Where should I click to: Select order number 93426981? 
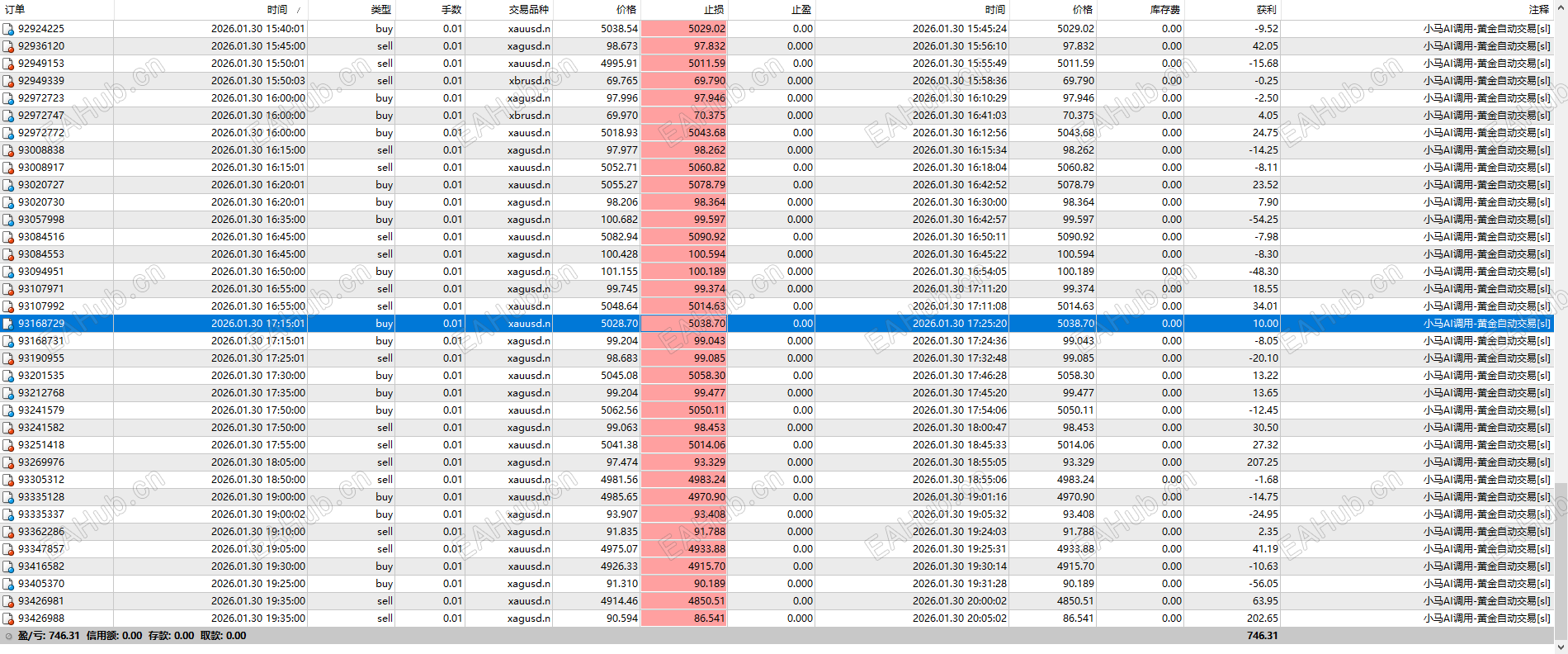pyautogui.click(x=41, y=601)
